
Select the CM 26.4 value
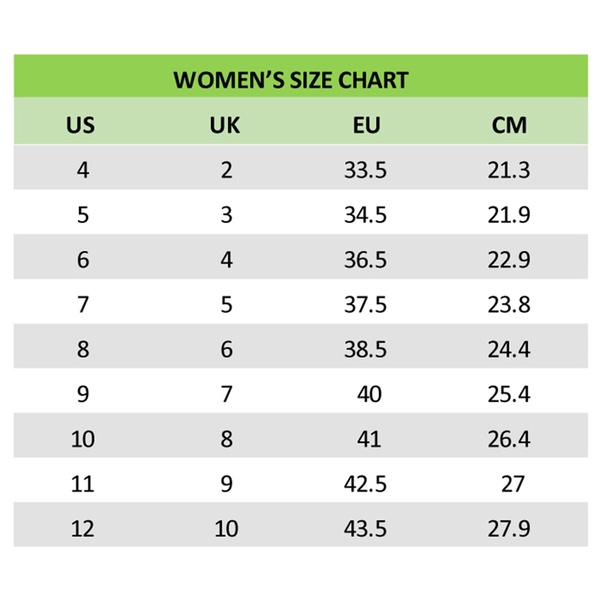pyautogui.click(x=508, y=439)
